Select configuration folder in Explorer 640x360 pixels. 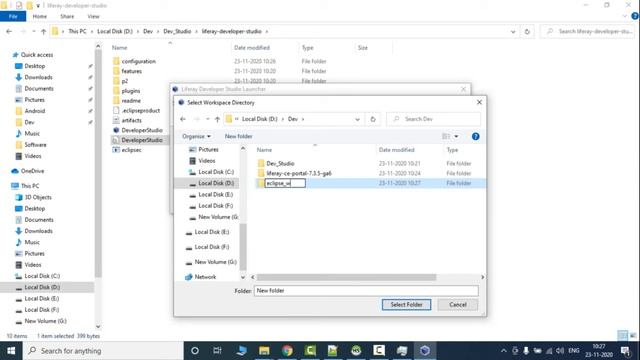138,61
